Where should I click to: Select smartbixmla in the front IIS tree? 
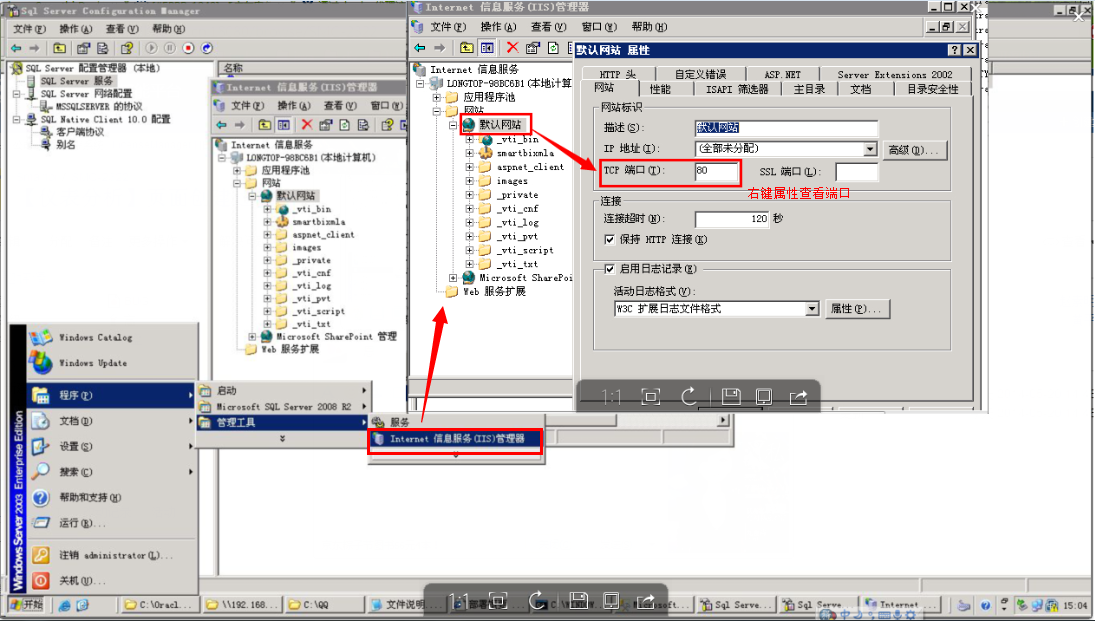click(x=526, y=153)
